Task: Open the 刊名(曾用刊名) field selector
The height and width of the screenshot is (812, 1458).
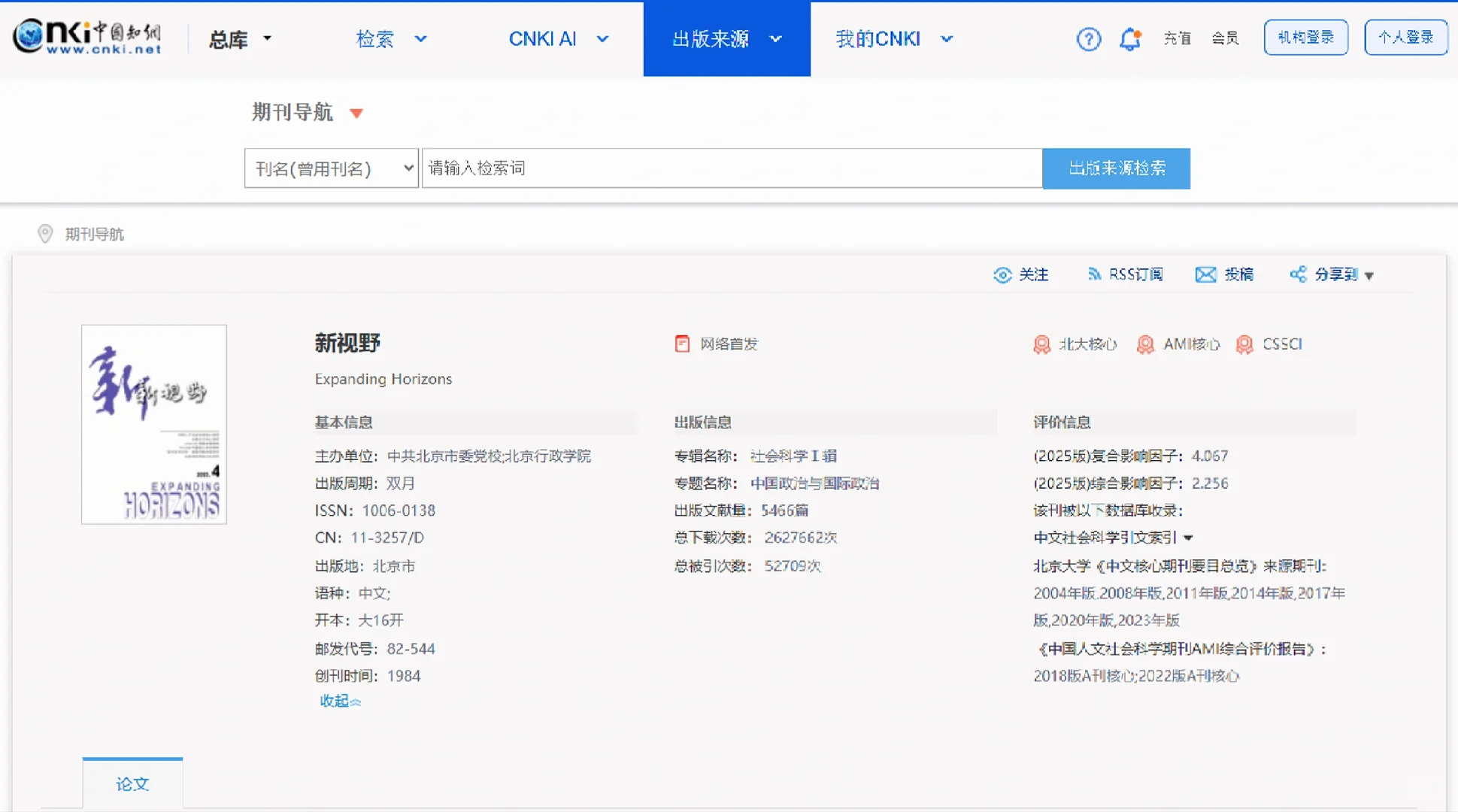Action: 330,168
